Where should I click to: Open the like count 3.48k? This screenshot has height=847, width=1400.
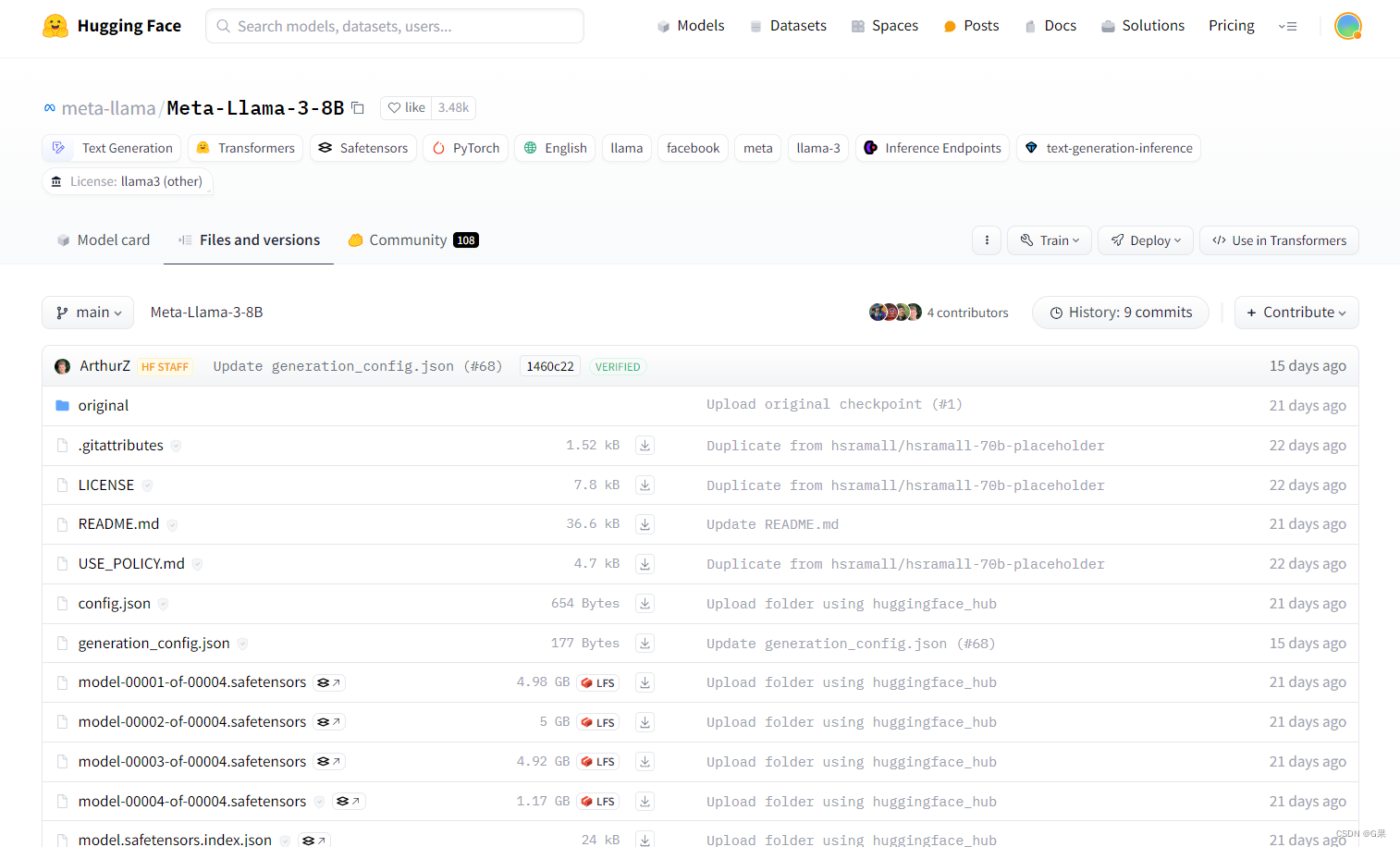pos(453,108)
